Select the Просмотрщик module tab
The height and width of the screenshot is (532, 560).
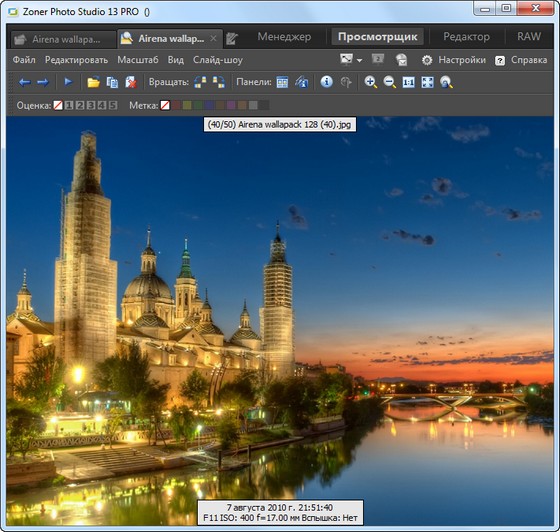click(x=378, y=36)
